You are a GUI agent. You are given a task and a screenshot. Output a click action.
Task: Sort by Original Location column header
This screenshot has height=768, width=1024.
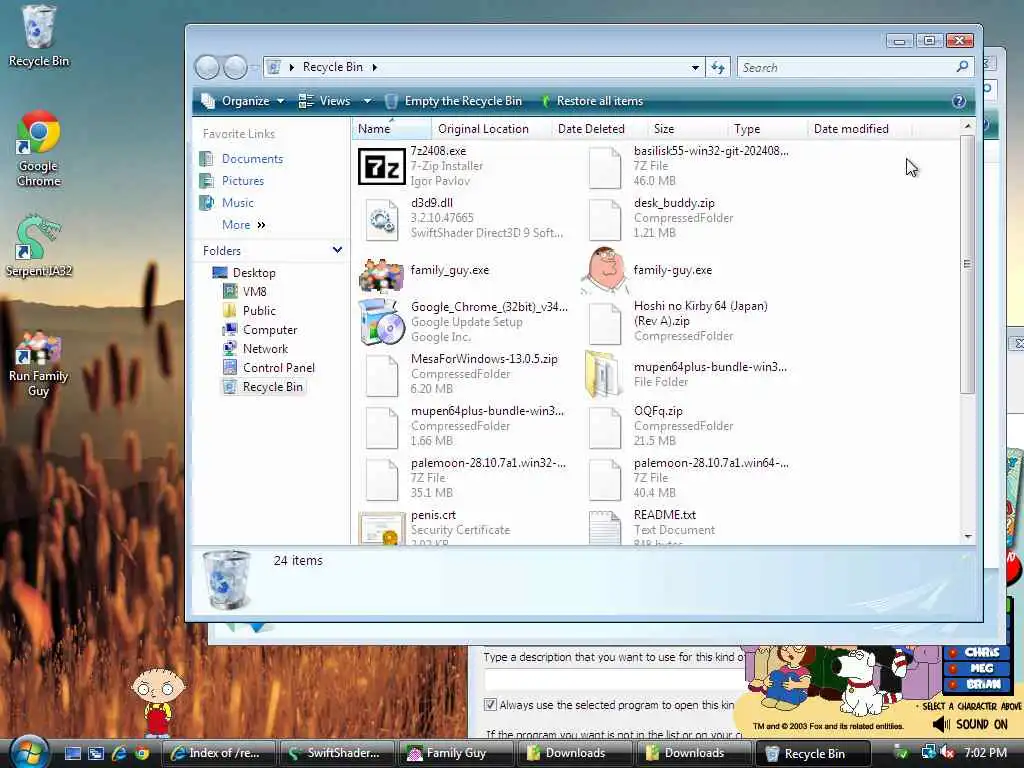point(491,129)
